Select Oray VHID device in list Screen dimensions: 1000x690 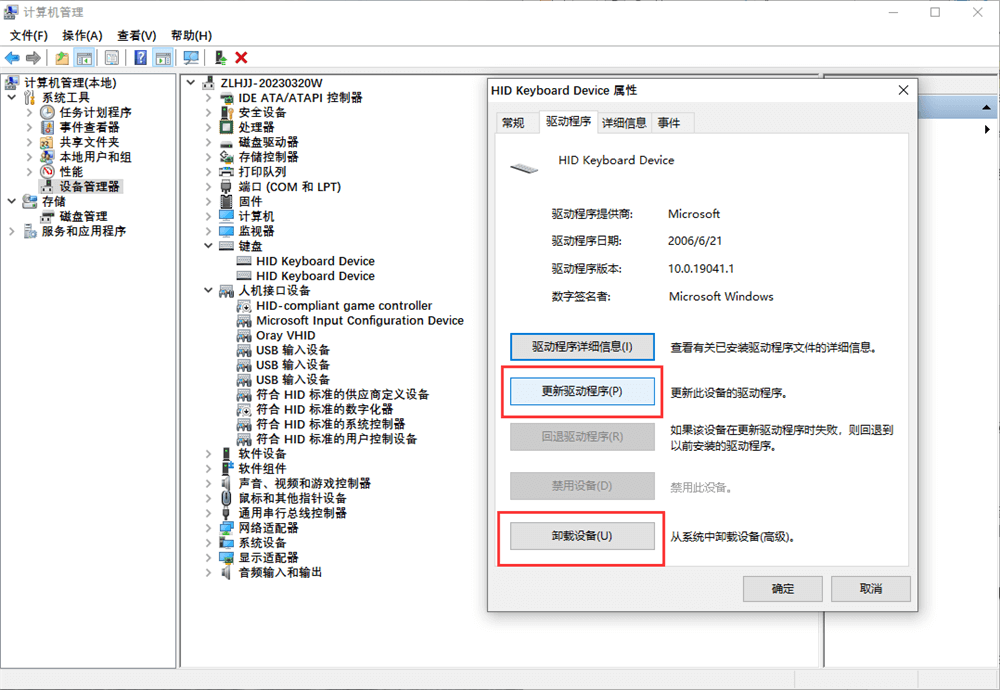285,335
